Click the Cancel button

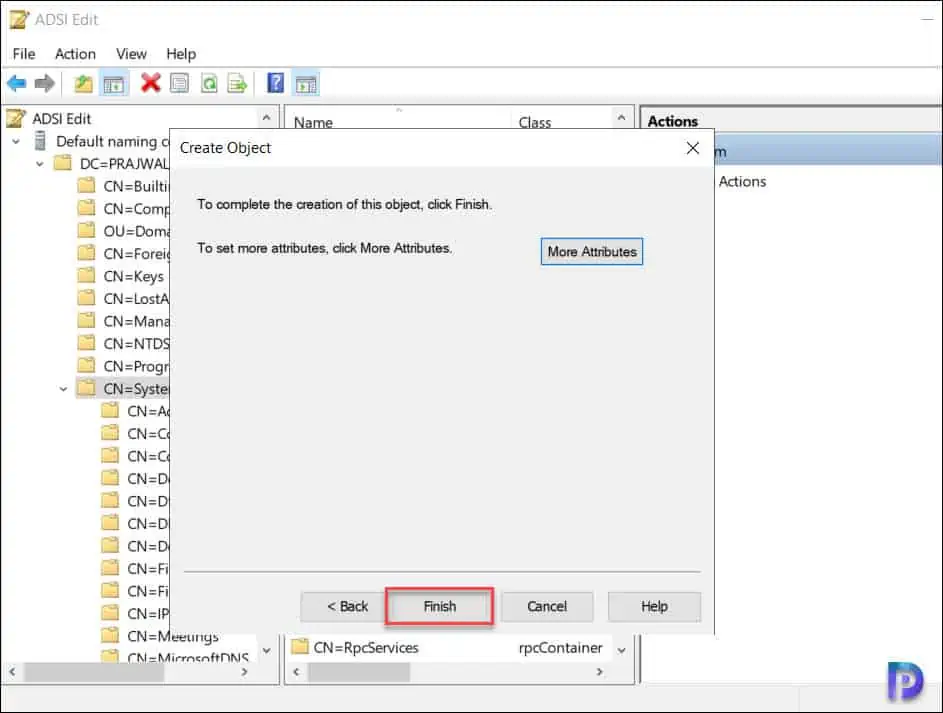pos(547,607)
